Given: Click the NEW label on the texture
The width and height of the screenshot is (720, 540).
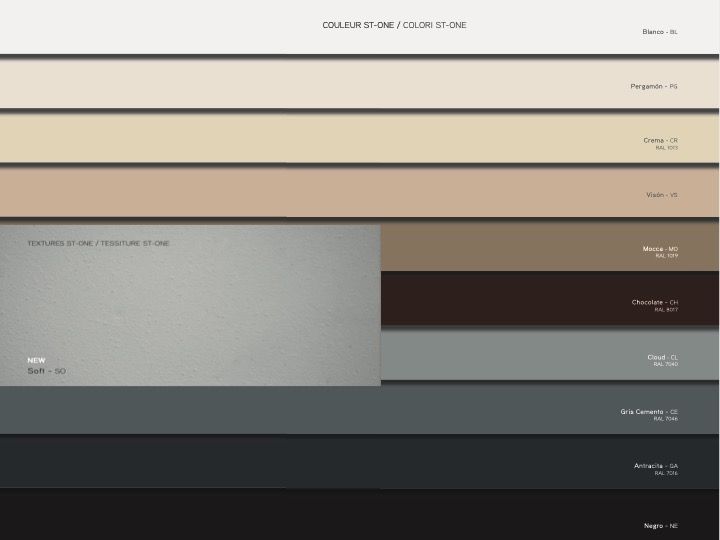Looking at the screenshot, I should (36, 360).
